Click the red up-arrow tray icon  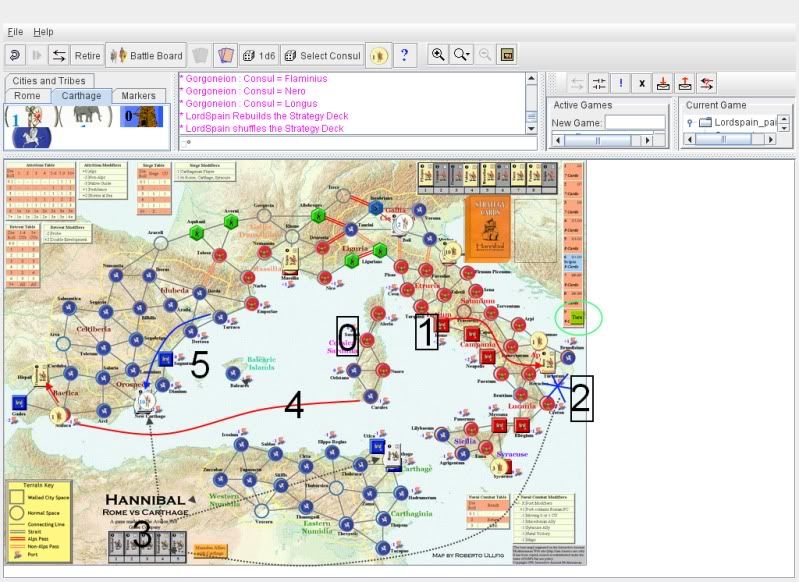[685, 83]
